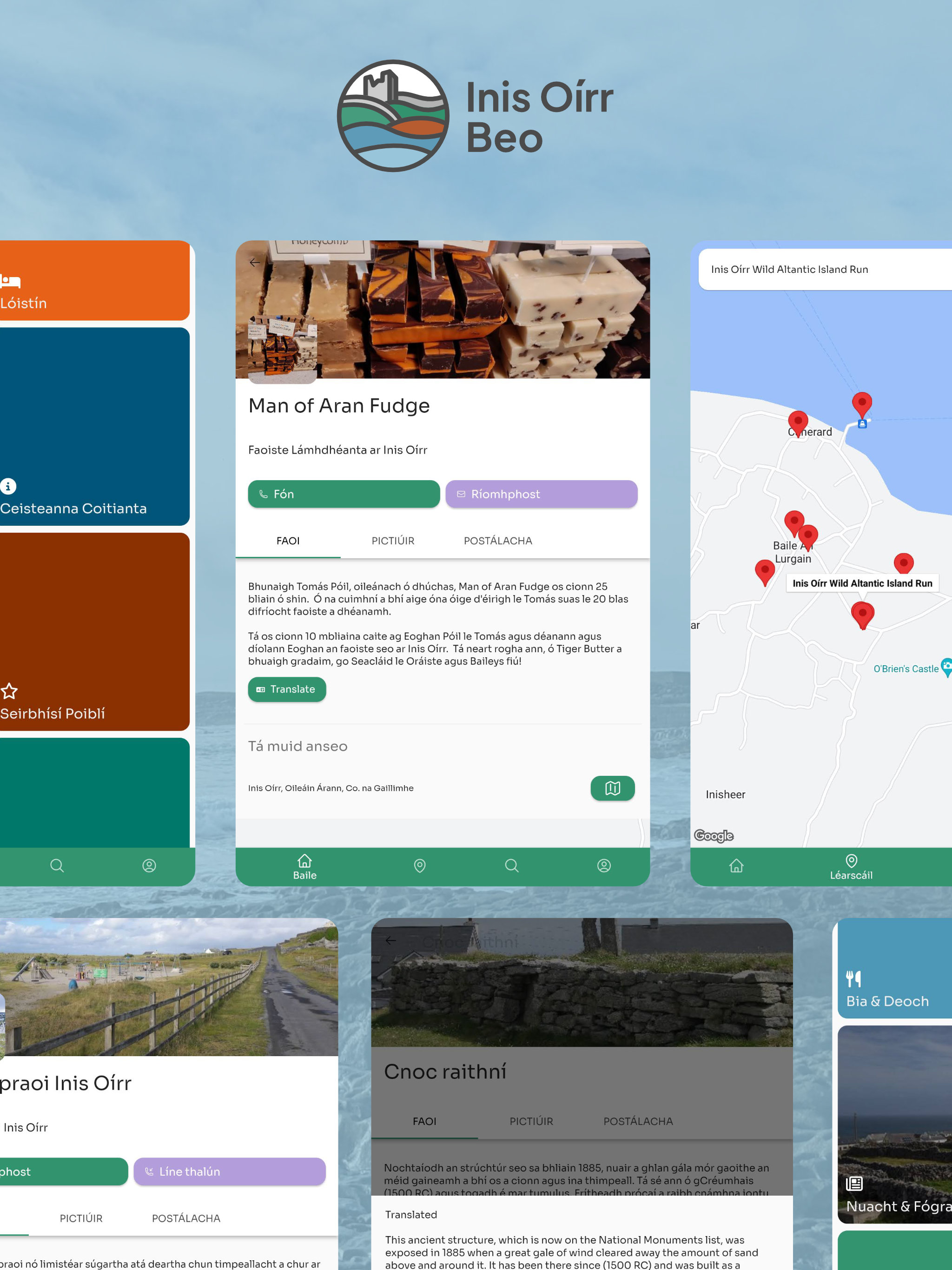Open the Seirbhísí Poiblí tile
Viewport: 952px width, 1270px height.
point(95,632)
